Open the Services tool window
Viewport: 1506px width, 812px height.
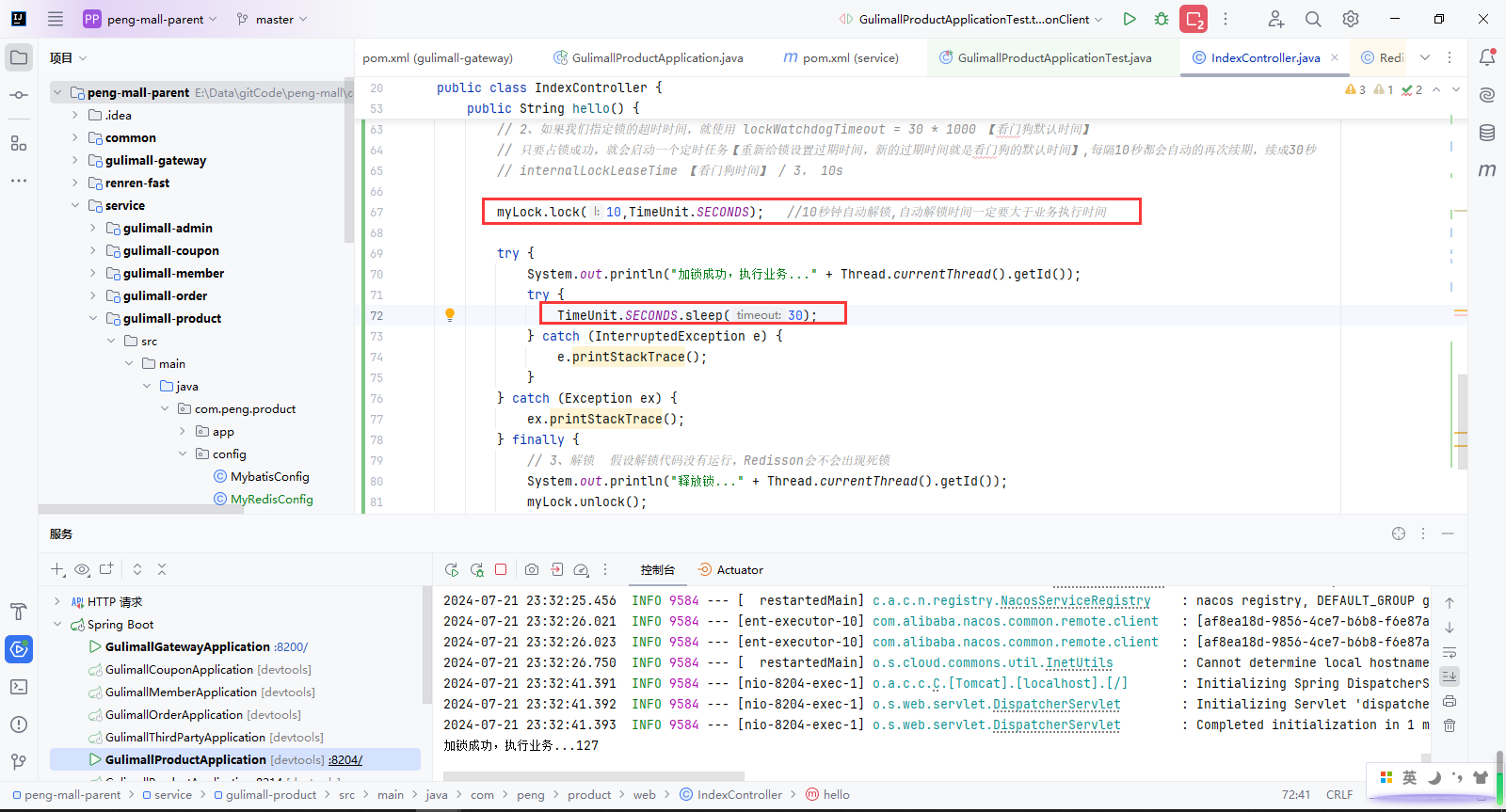pos(19,649)
